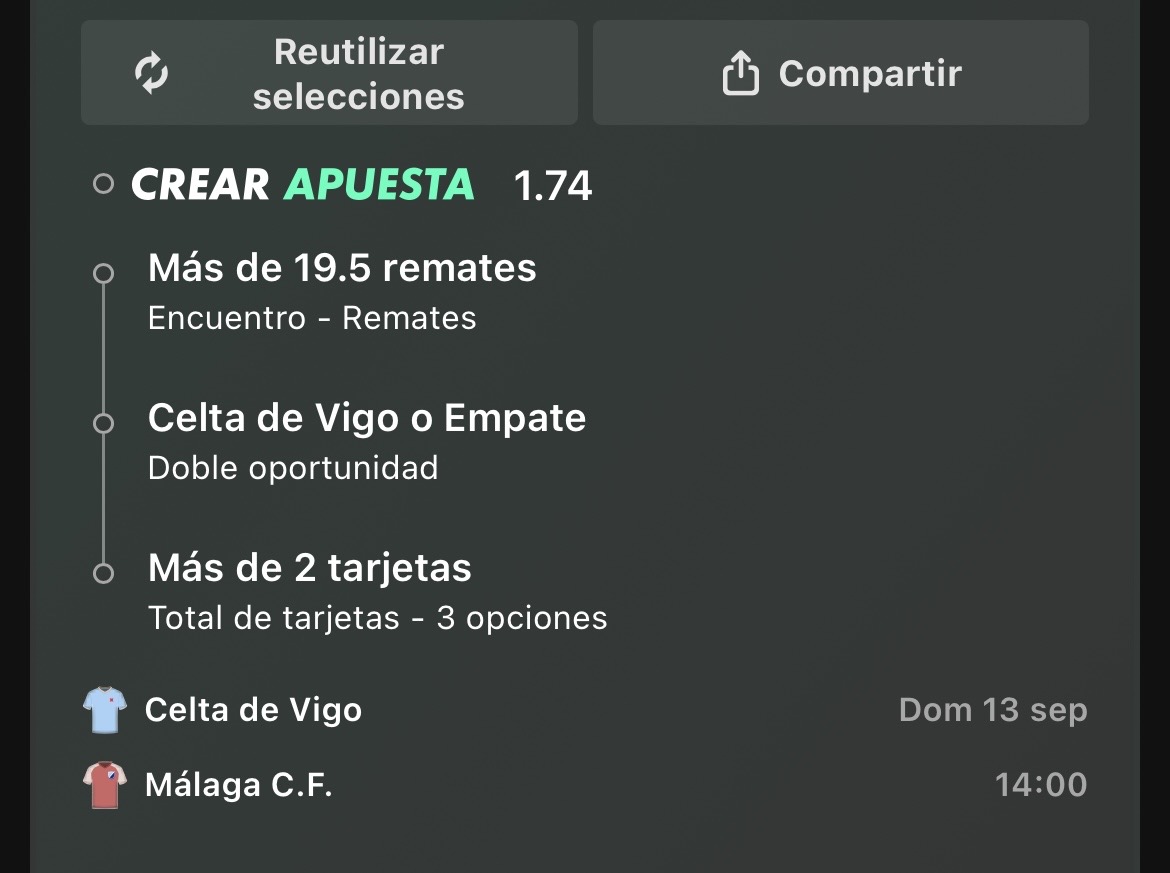
Task: Click the Dom 13 sep match date
Action: coord(993,710)
